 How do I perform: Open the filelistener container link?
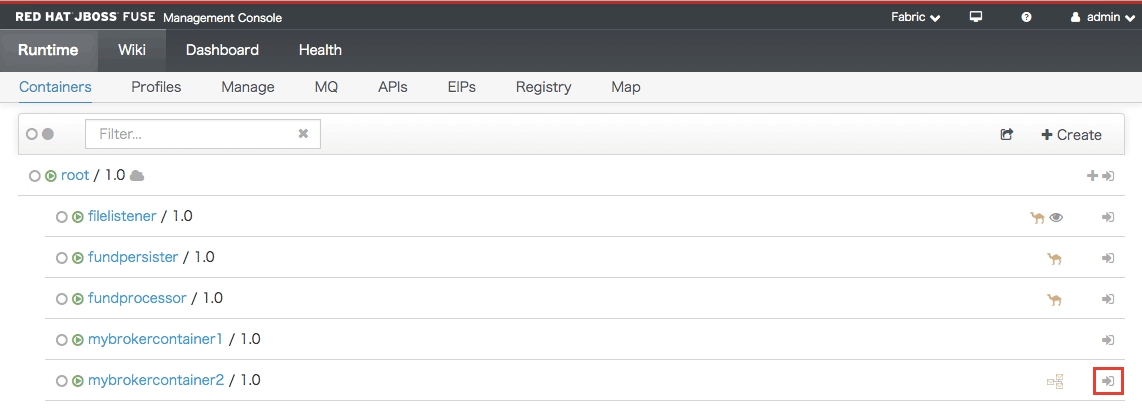pos(122,216)
